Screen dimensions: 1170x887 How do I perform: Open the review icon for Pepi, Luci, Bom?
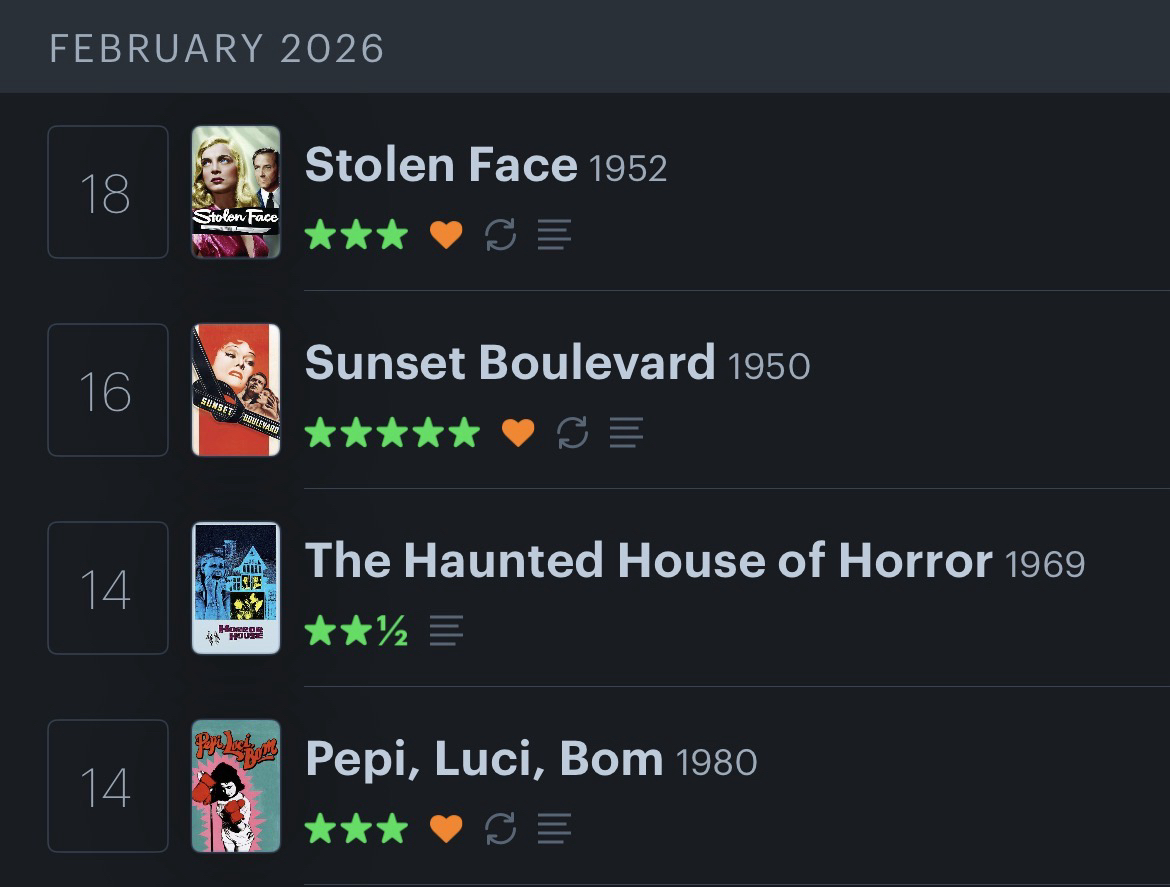point(554,829)
